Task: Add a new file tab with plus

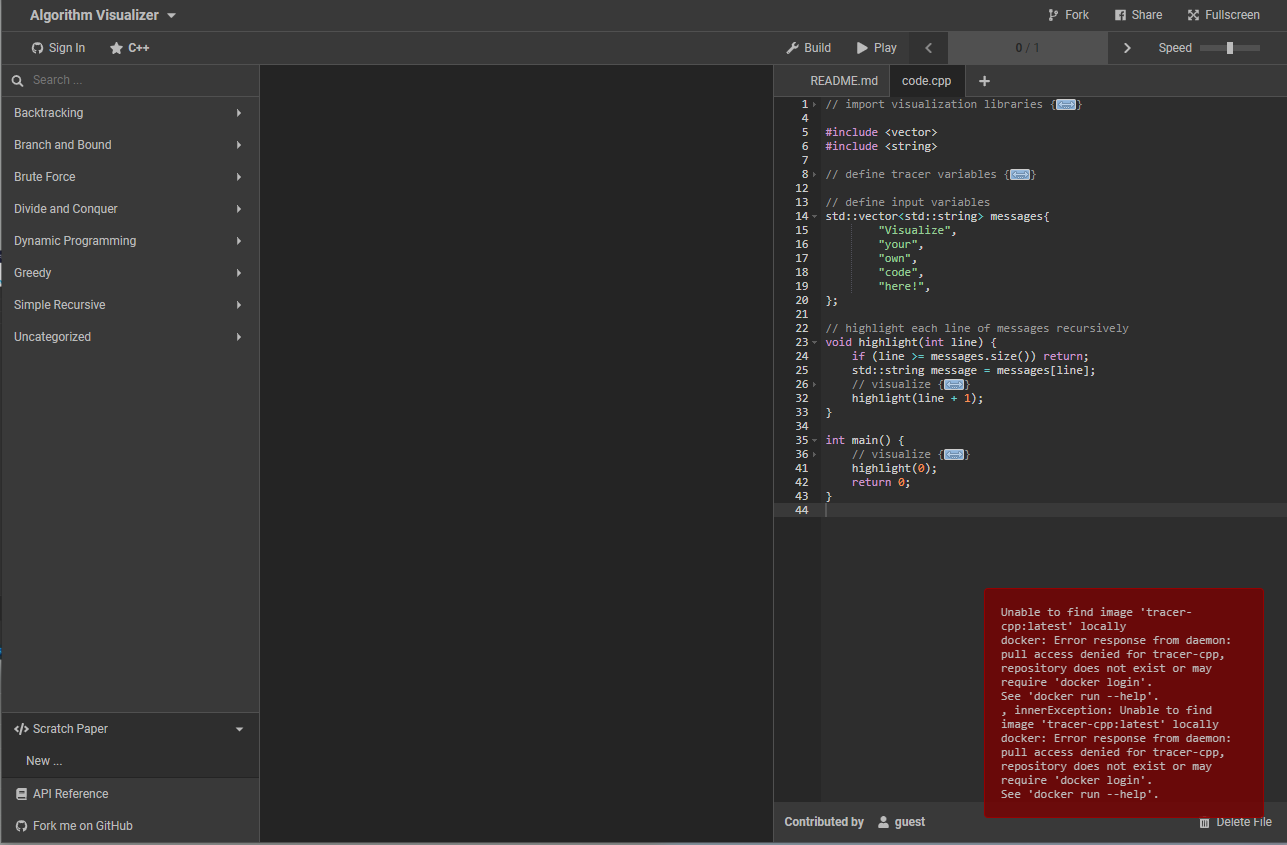Action: [x=984, y=81]
